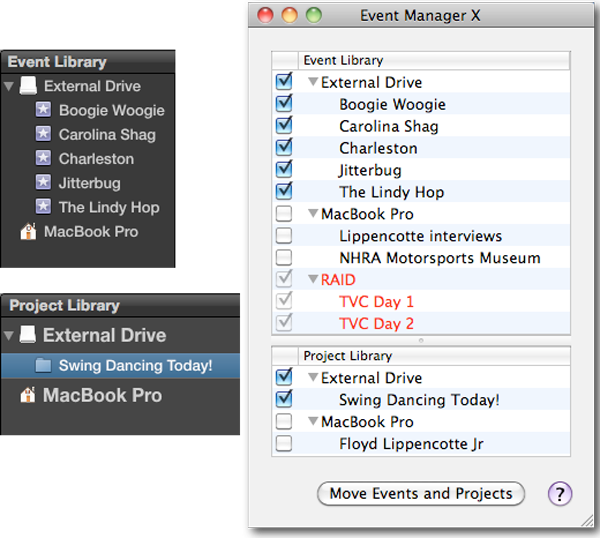Click Boogie Woogie event star icon
Image resolution: width=600 pixels, height=538 pixels.
pos(43,110)
